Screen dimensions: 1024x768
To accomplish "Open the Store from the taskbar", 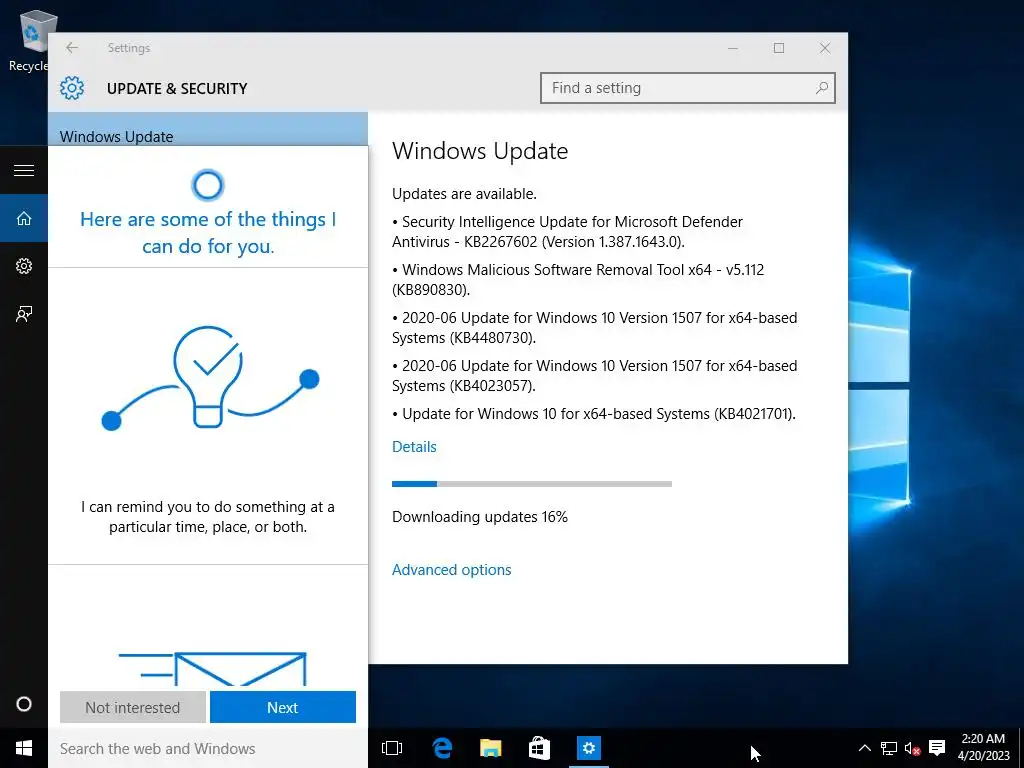I will (539, 748).
